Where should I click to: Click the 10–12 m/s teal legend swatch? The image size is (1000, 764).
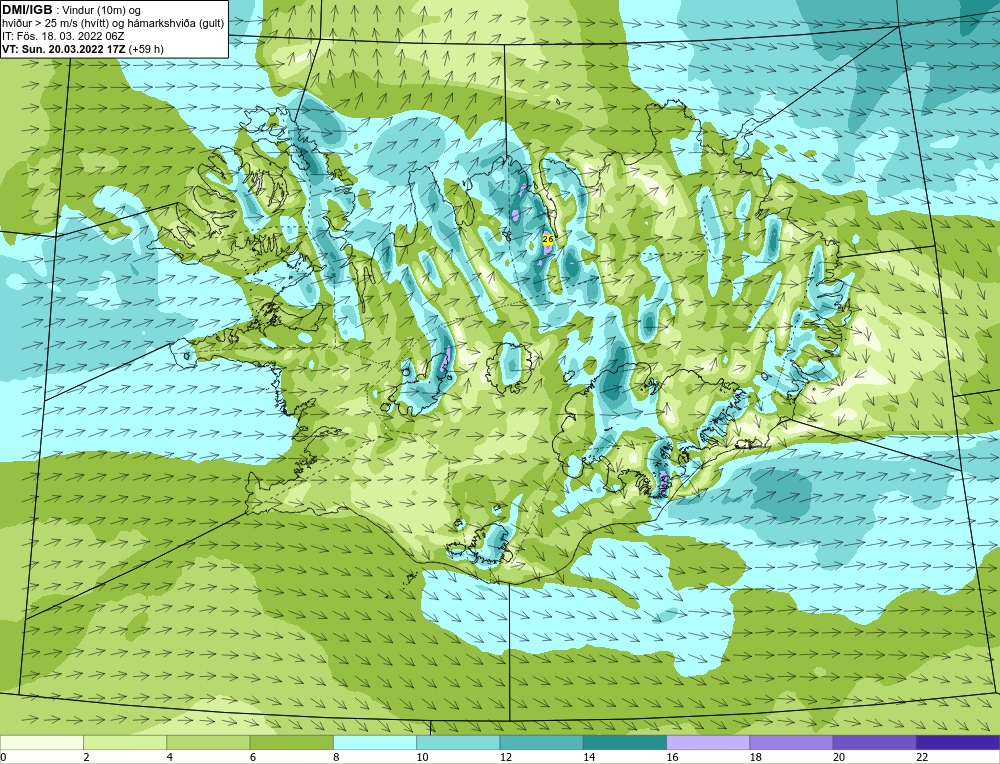point(458,742)
